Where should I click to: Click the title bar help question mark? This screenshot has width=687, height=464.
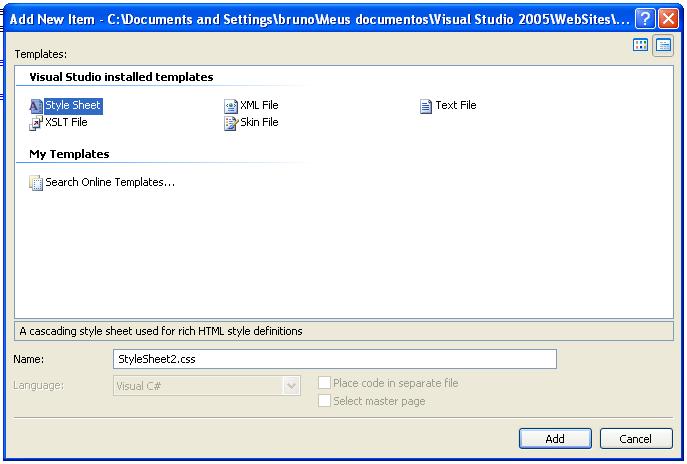coord(646,19)
